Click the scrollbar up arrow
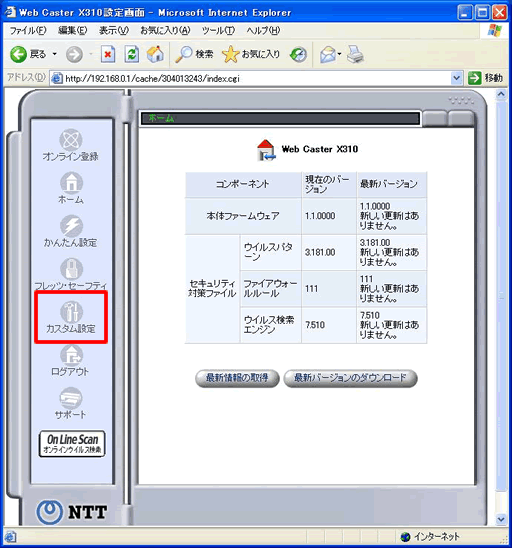The height and width of the screenshot is (548, 512). point(501,94)
